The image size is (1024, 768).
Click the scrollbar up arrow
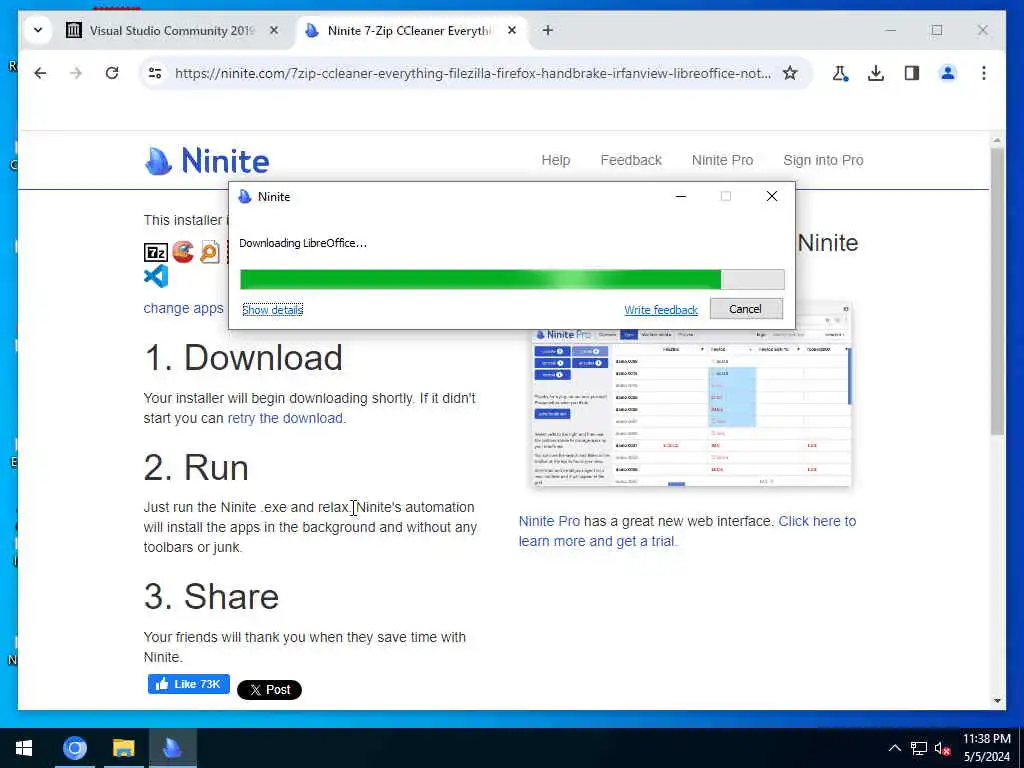pyautogui.click(x=997, y=140)
